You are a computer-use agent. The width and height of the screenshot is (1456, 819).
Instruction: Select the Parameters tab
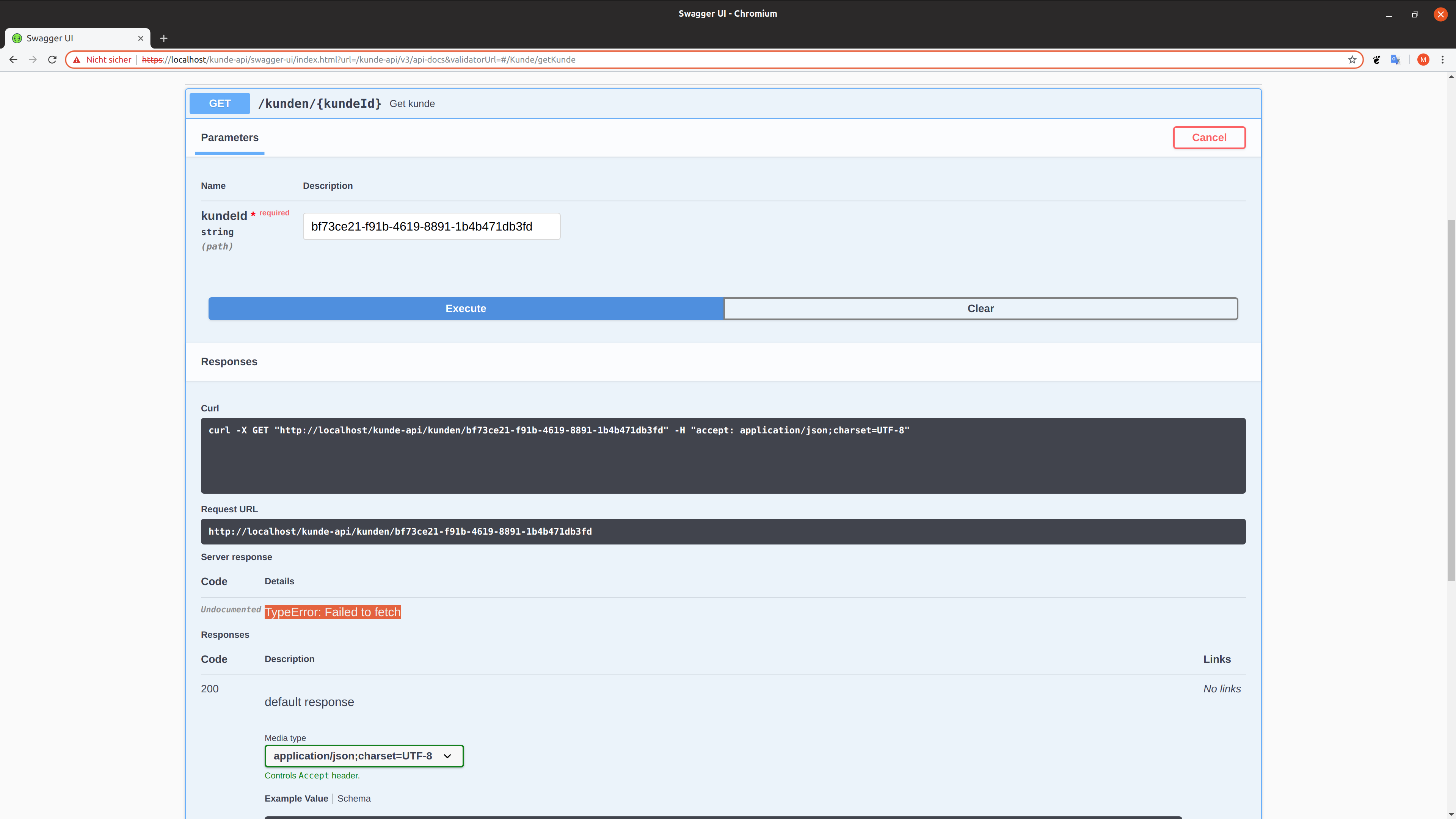pyautogui.click(x=229, y=137)
